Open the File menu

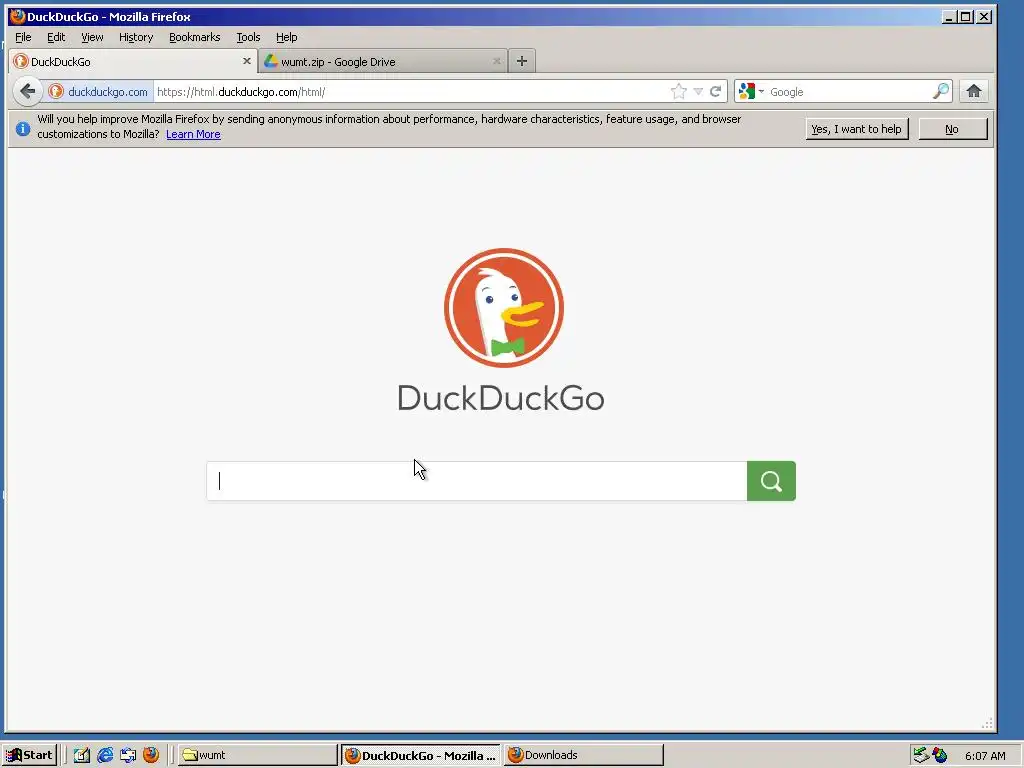(x=23, y=37)
